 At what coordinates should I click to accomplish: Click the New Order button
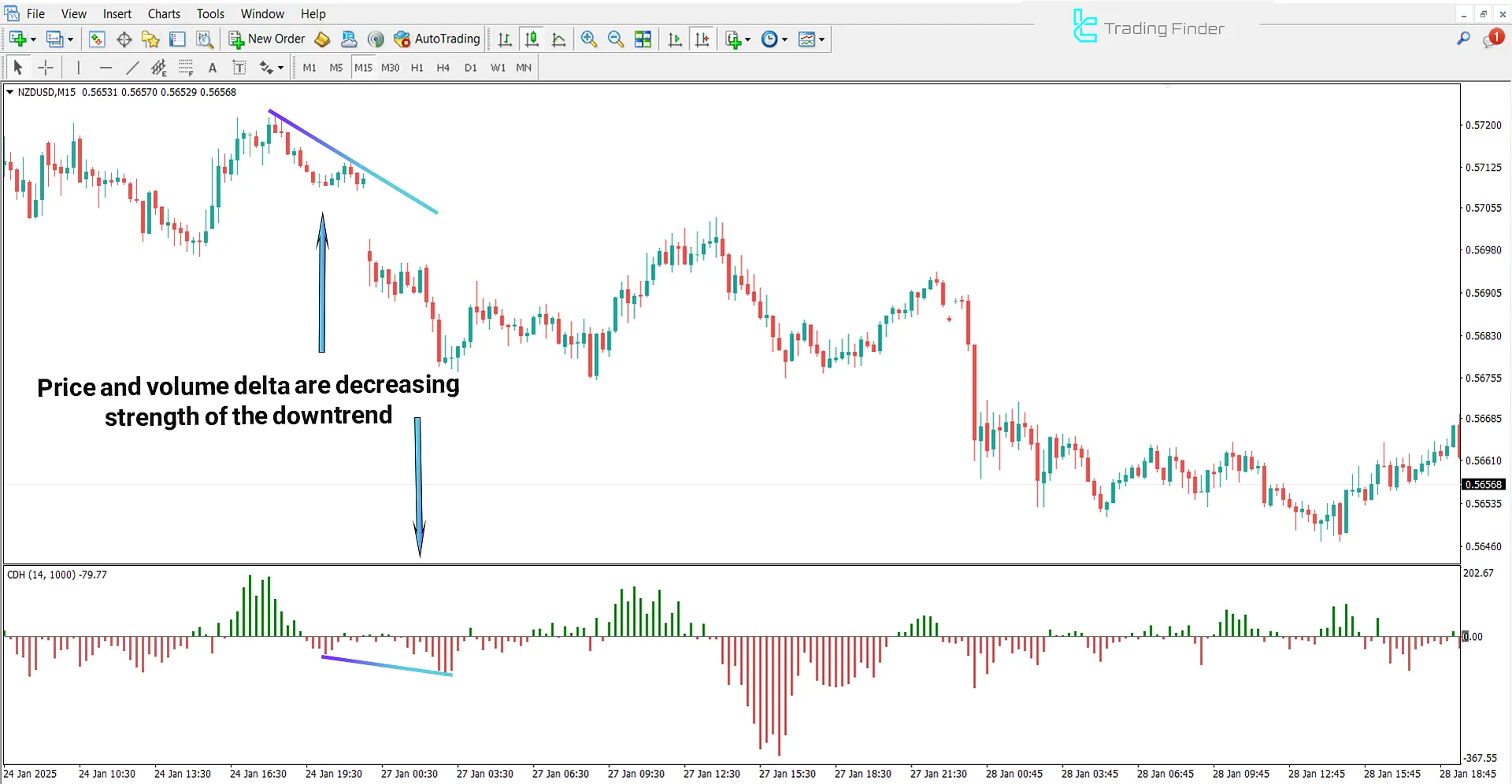[267, 39]
